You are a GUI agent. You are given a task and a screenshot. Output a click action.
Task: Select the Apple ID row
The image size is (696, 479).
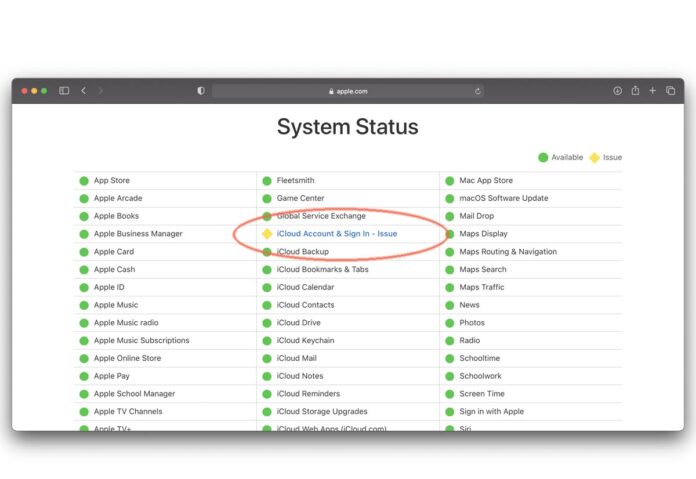(165, 287)
